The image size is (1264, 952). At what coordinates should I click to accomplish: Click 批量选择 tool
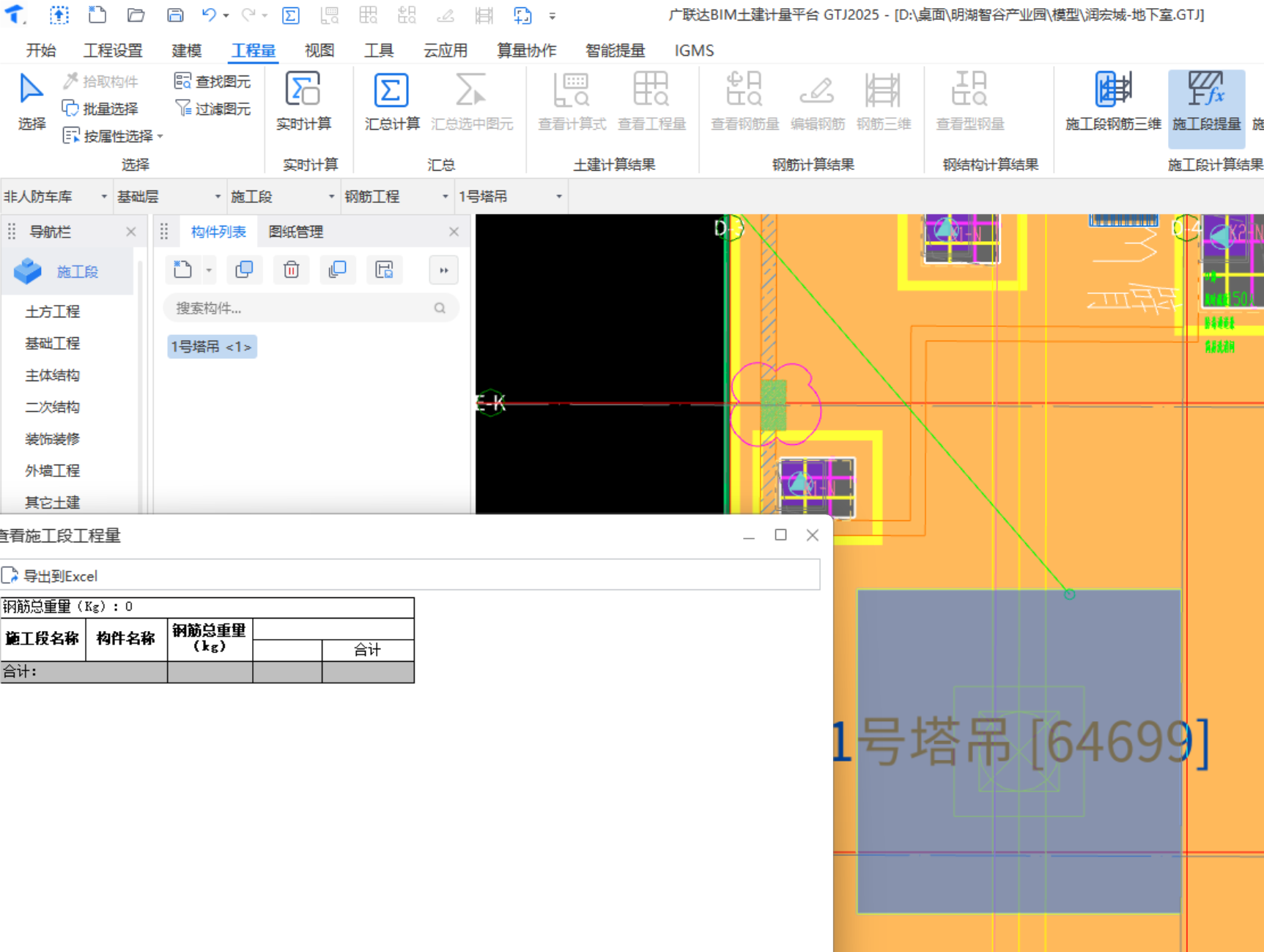pyautogui.click(x=100, y=108)
